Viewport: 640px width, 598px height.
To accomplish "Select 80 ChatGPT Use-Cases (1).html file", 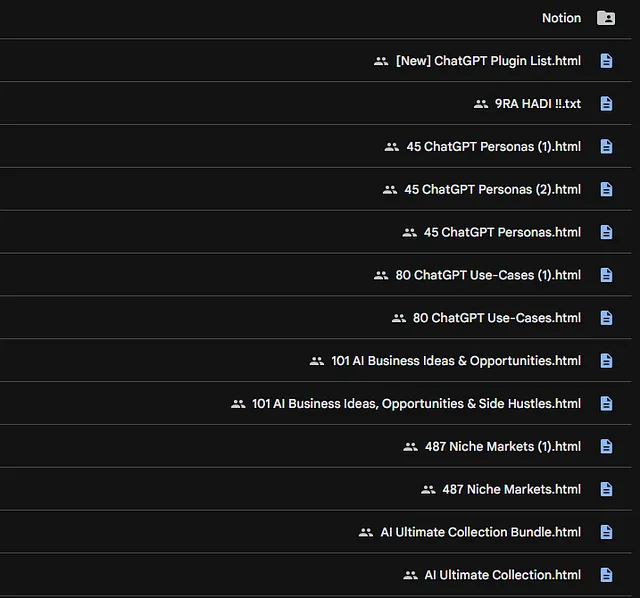I will (488, 275).
